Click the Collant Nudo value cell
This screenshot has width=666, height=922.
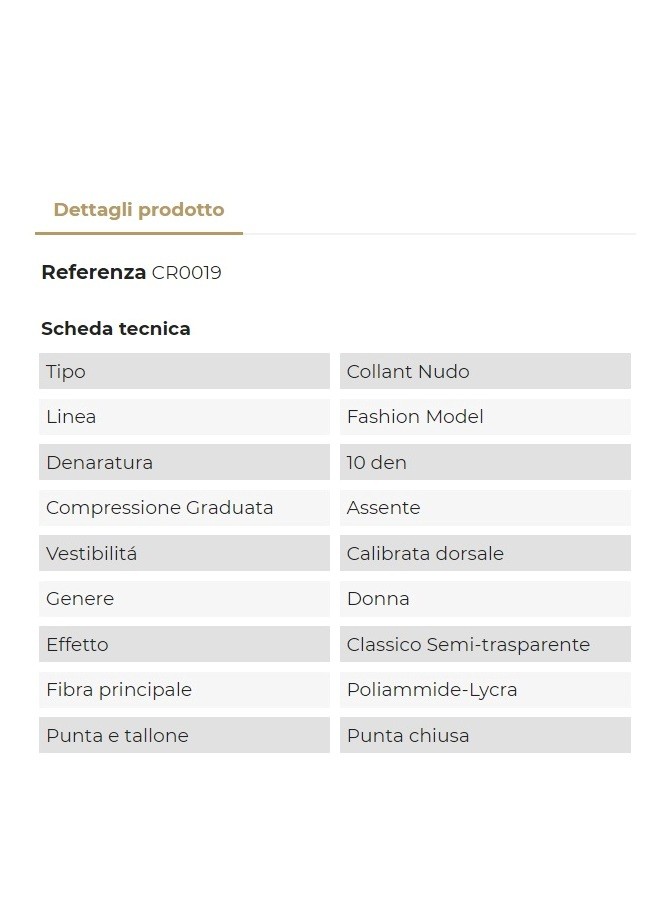tap(485, 372)
